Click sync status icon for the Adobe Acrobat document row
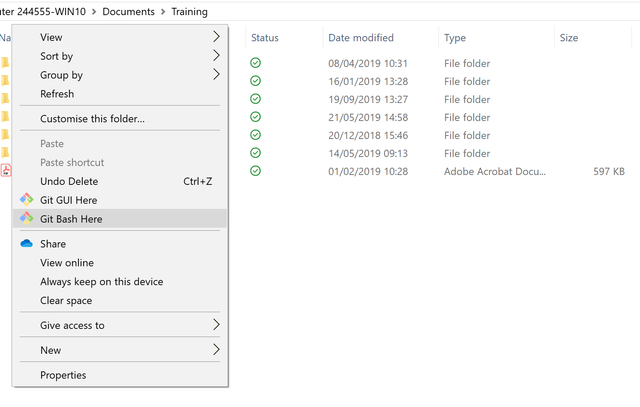This screenshot has height=407, width=640. [256, 171]
